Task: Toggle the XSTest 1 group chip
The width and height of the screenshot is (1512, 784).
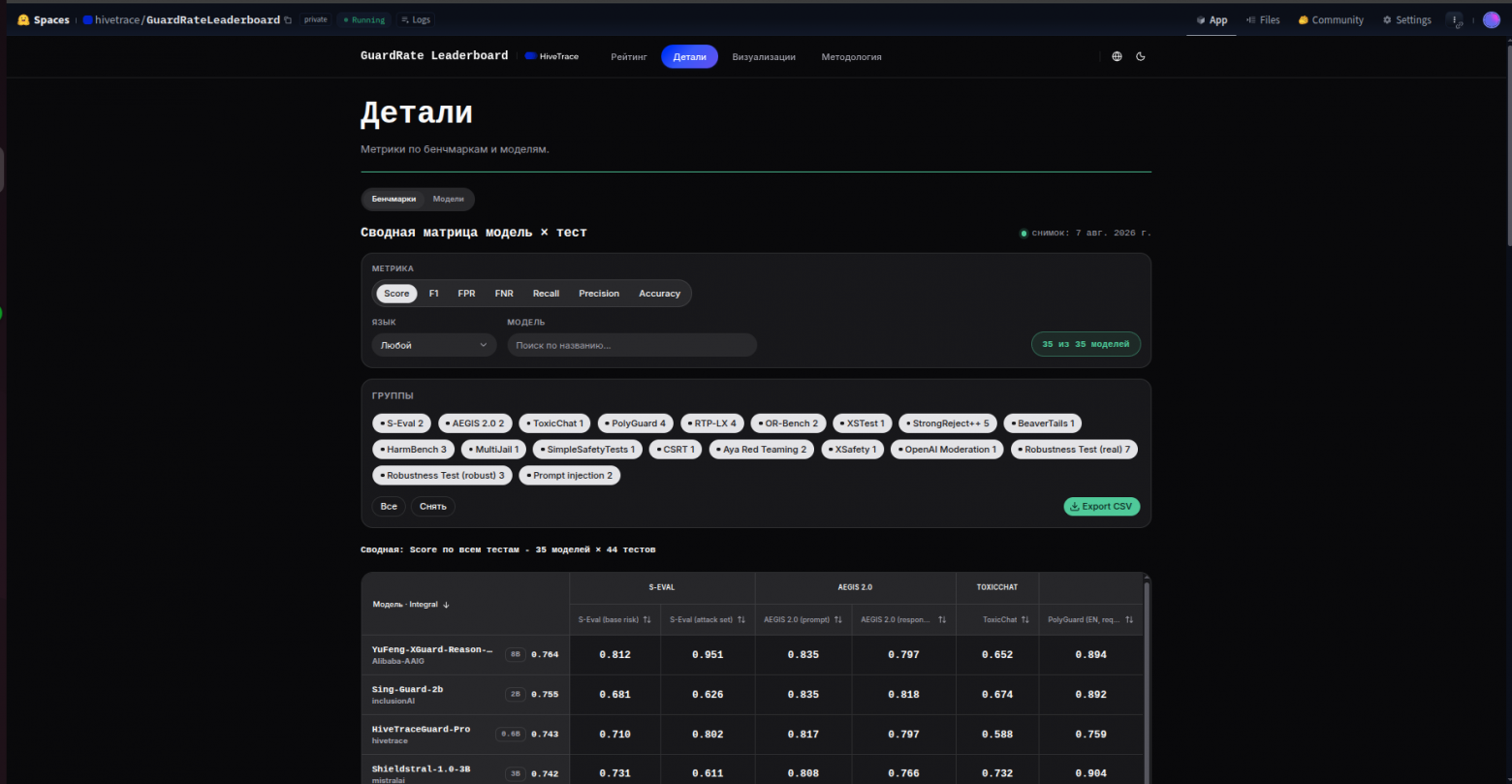Action: tap(863, 423)
